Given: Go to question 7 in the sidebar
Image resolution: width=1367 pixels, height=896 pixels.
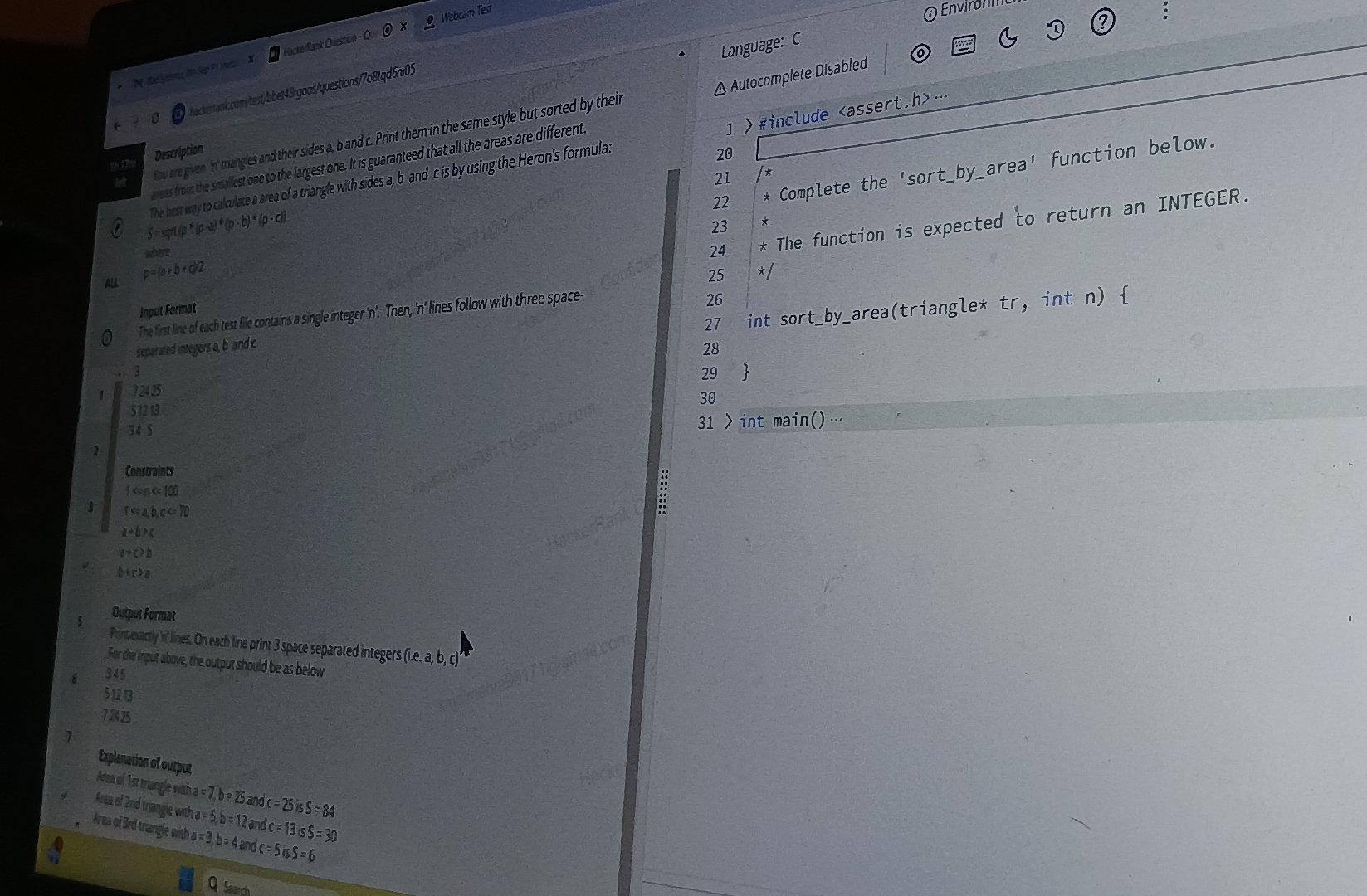Looking at the screenshot, I should [69, 735].
